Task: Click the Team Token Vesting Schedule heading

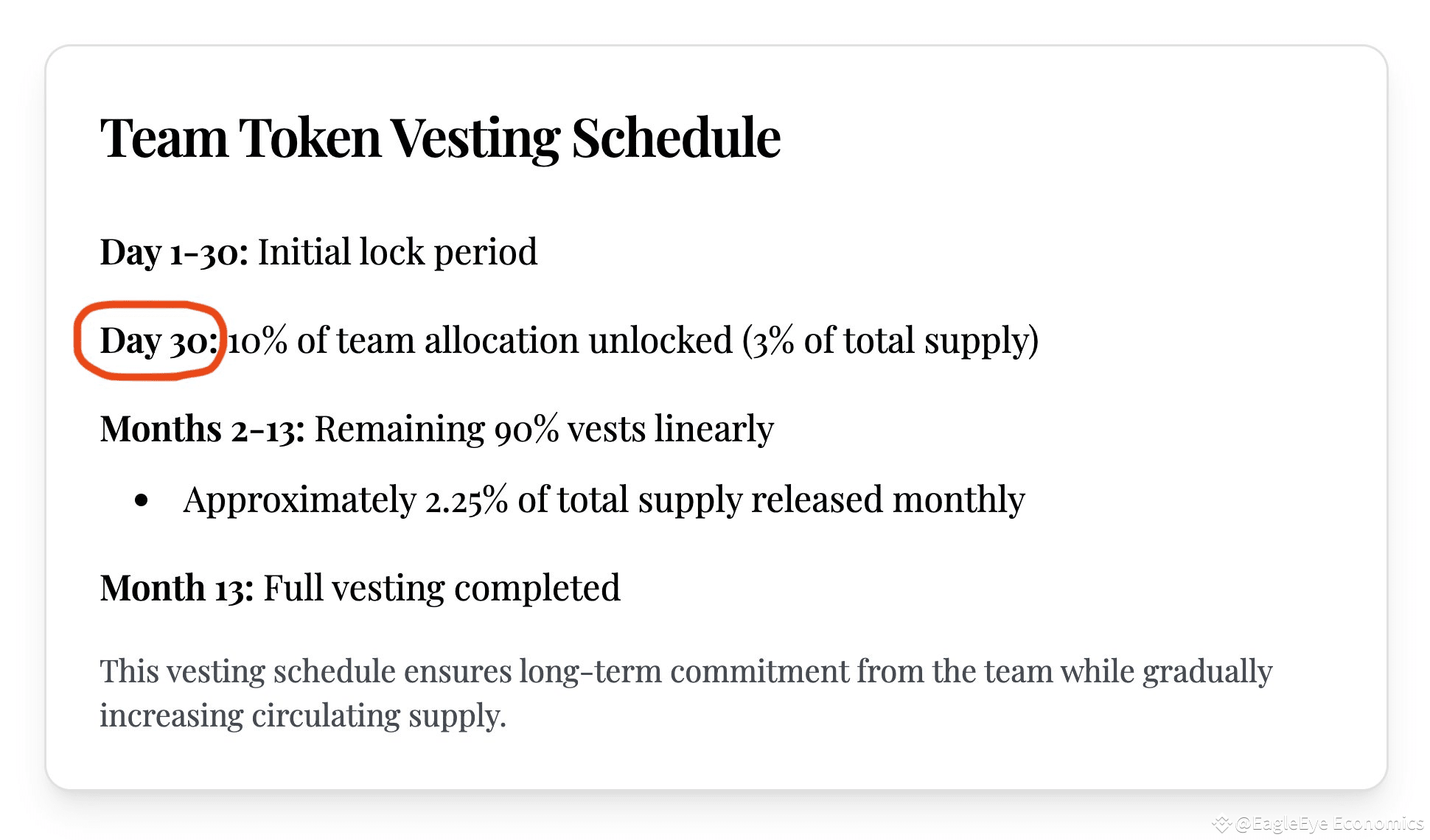Action: [x=440, y=138]
